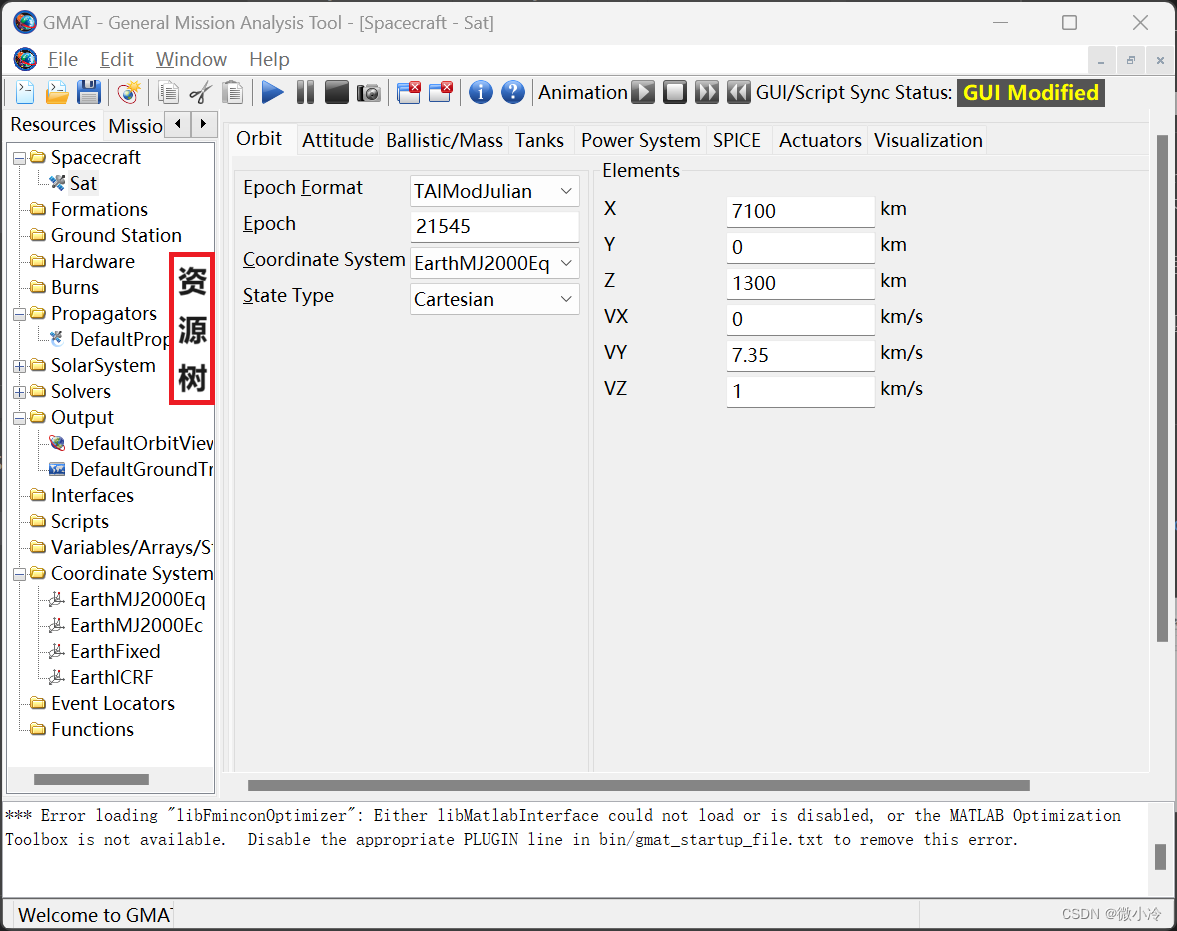The width and height of the screenshot is (1177, 931).
Task: Collapse the Spacecraft folder node
Action: [20, 158]
